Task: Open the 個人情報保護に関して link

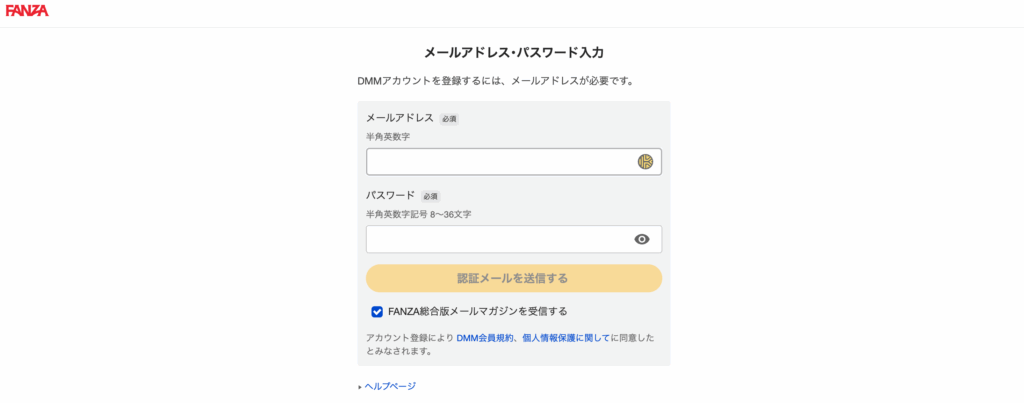Action: 566,338
